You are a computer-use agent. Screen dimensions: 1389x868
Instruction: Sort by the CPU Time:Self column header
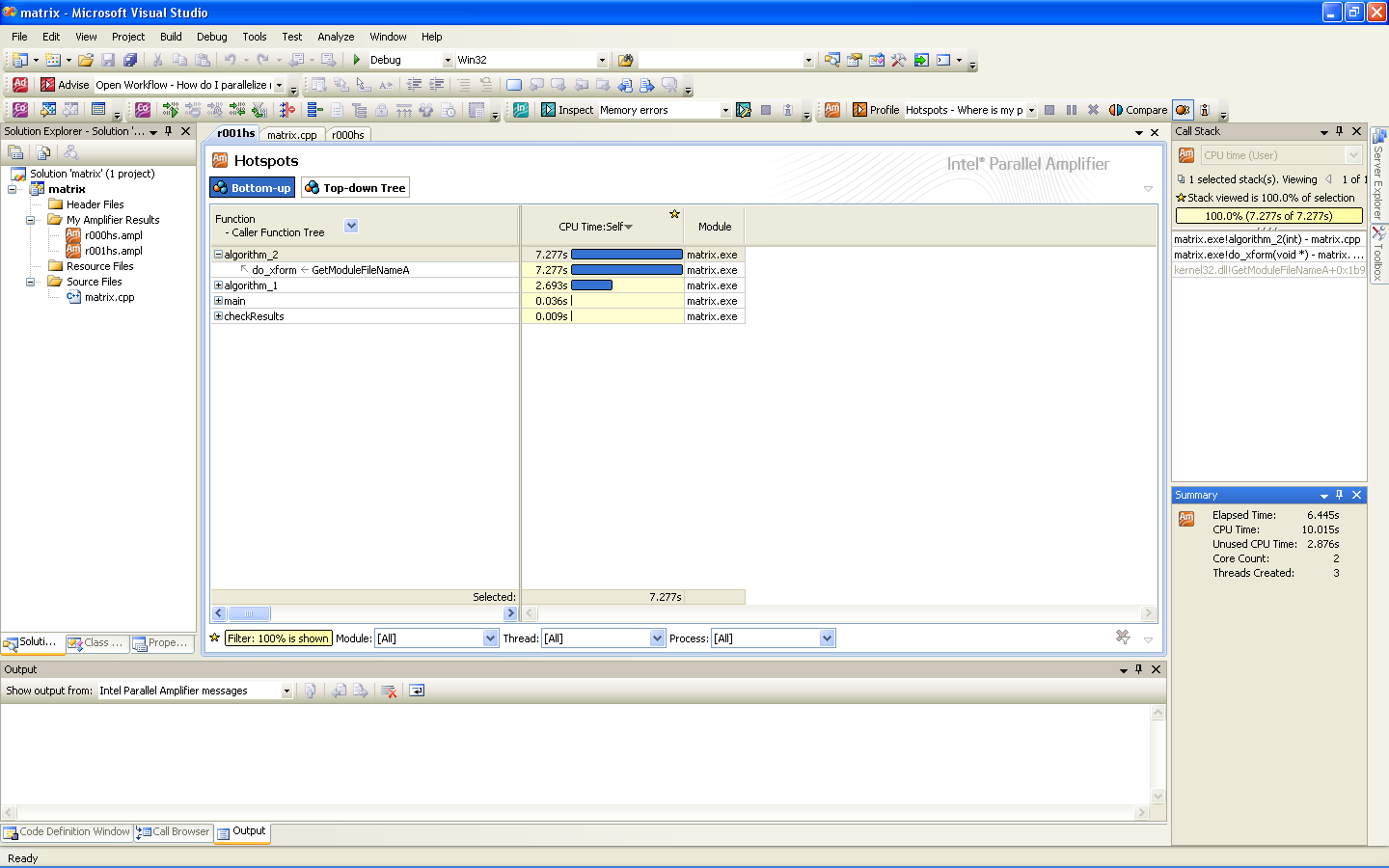[x=594, y=227]
